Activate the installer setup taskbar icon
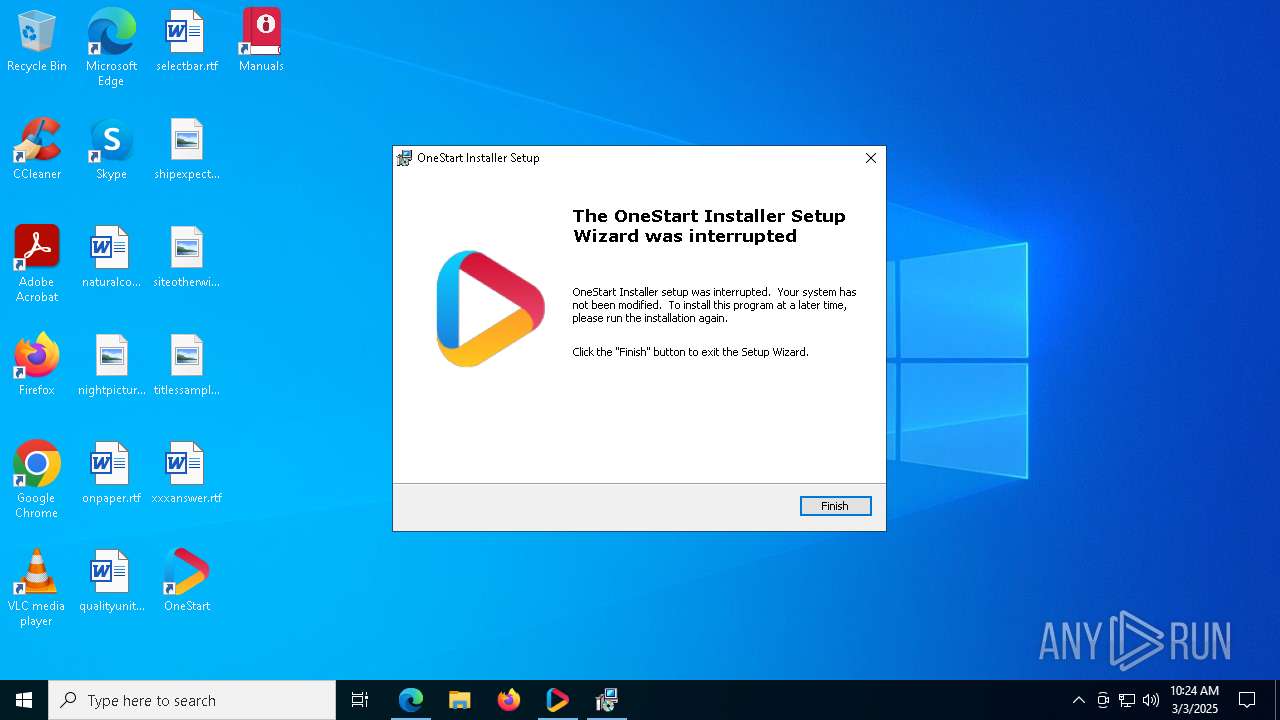The height and width of the screenshot is (720, 1280). coord(607,700)
